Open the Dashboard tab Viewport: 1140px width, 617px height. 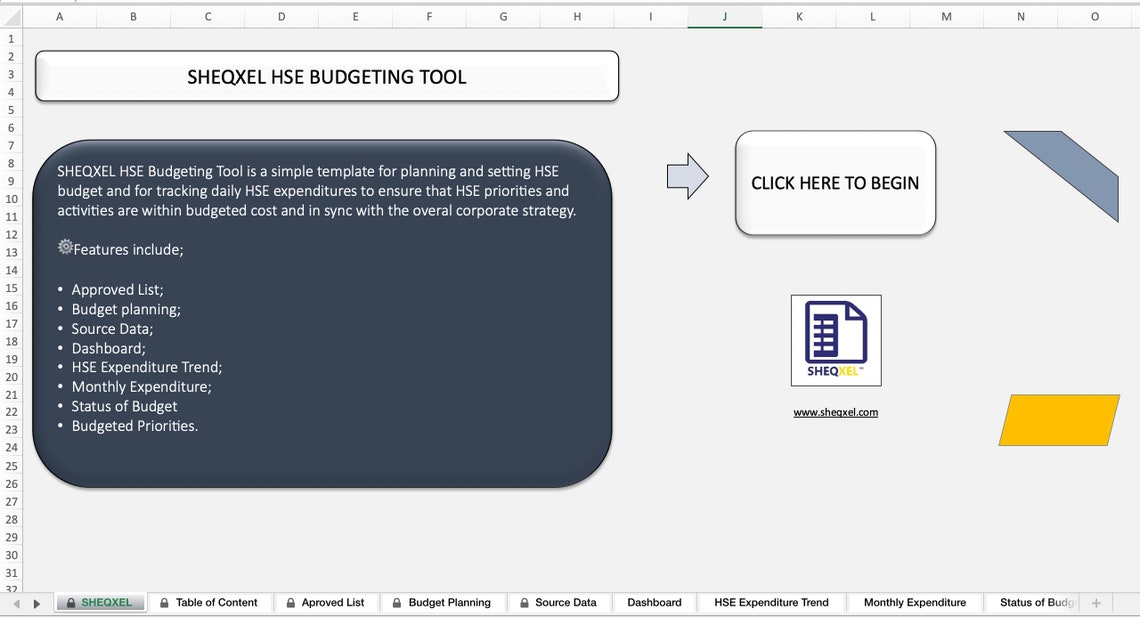coord(654,602)
